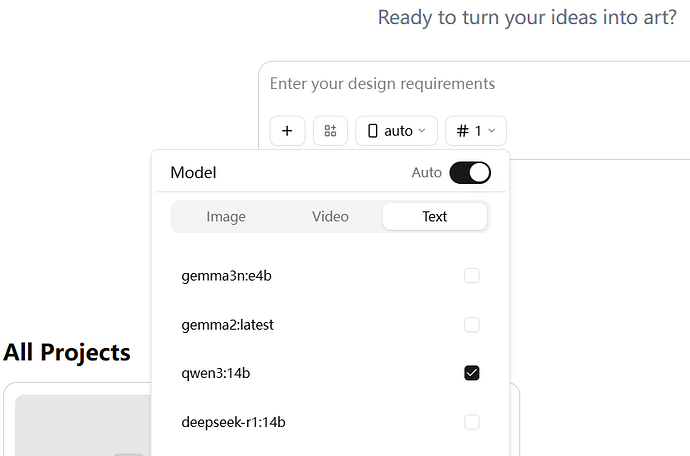
Task: Click the gemma3n:e4b model name
Action: coord(226,276)
